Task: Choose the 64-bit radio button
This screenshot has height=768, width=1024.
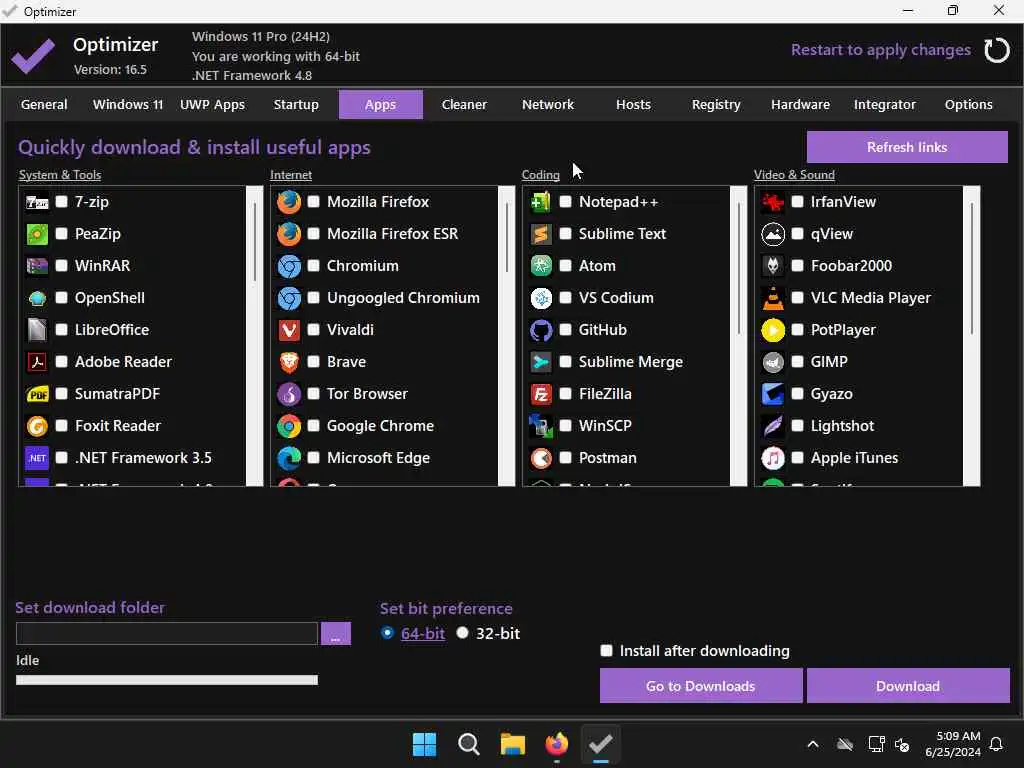Action: tap(387, 633)
